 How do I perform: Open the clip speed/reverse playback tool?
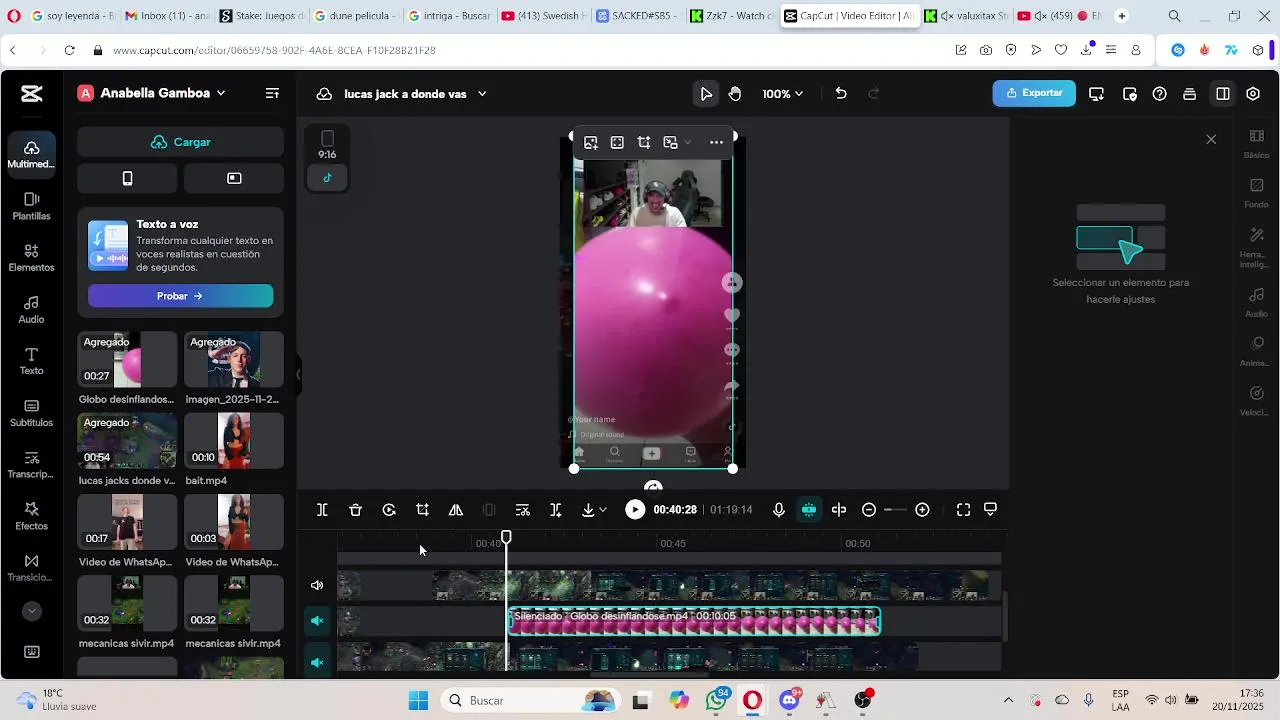tap(389, 510)
